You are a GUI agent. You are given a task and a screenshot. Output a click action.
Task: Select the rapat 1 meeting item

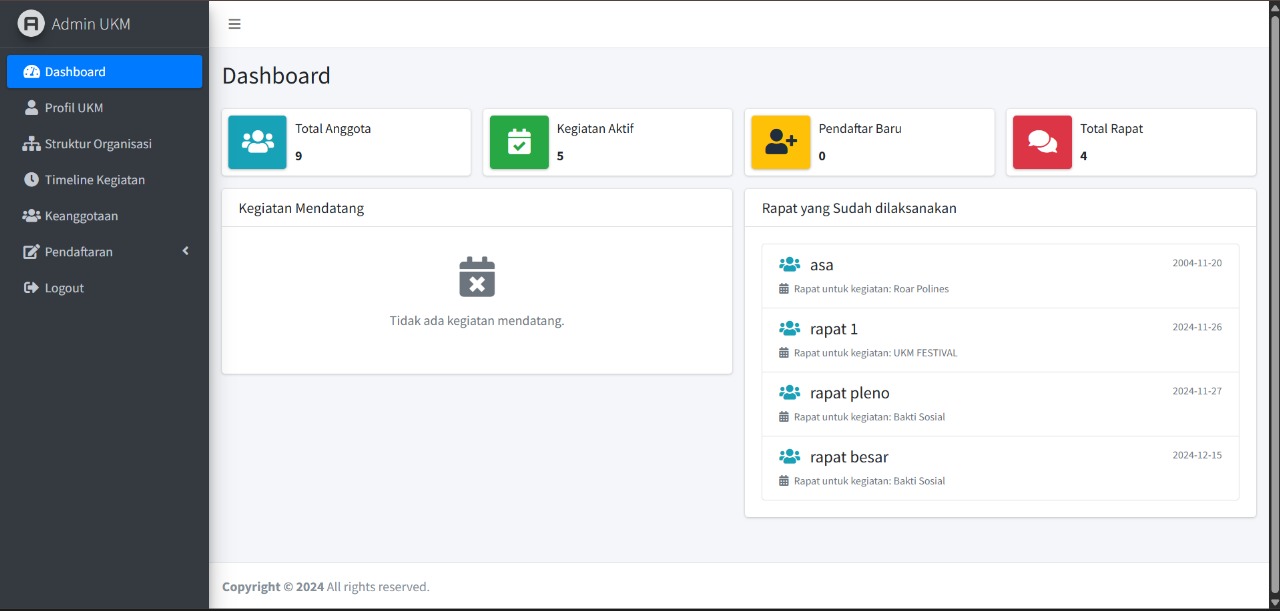tap(834, 329)
